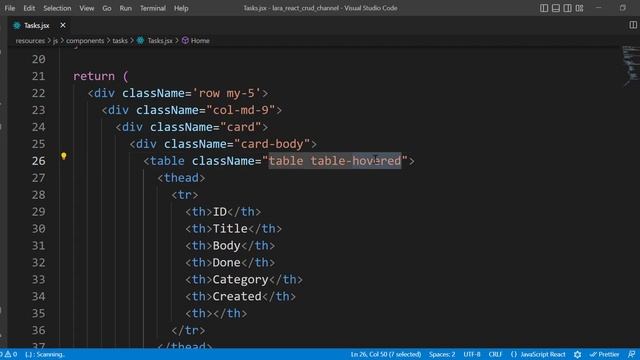Click line number 21
The width and height of the screenshot is (640, 360).
[x=39, y=76]
